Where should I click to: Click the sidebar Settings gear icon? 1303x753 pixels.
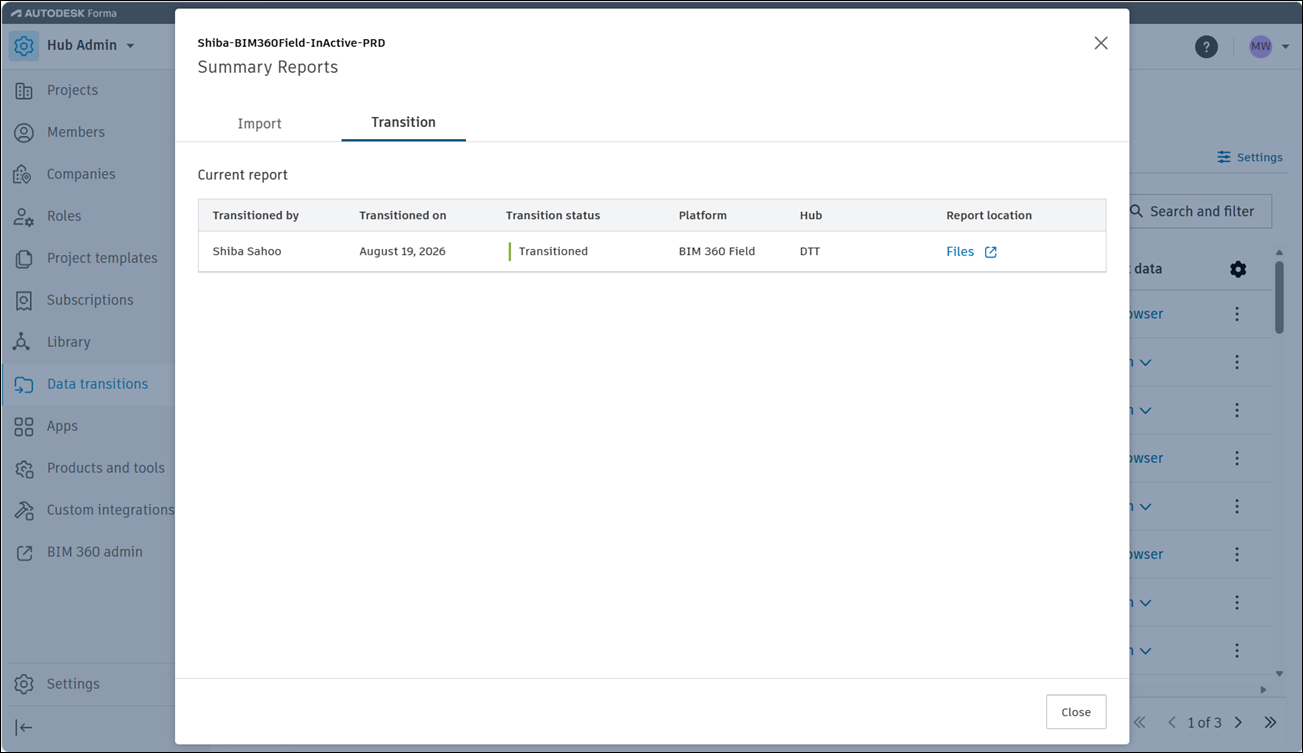pos(23,684)
